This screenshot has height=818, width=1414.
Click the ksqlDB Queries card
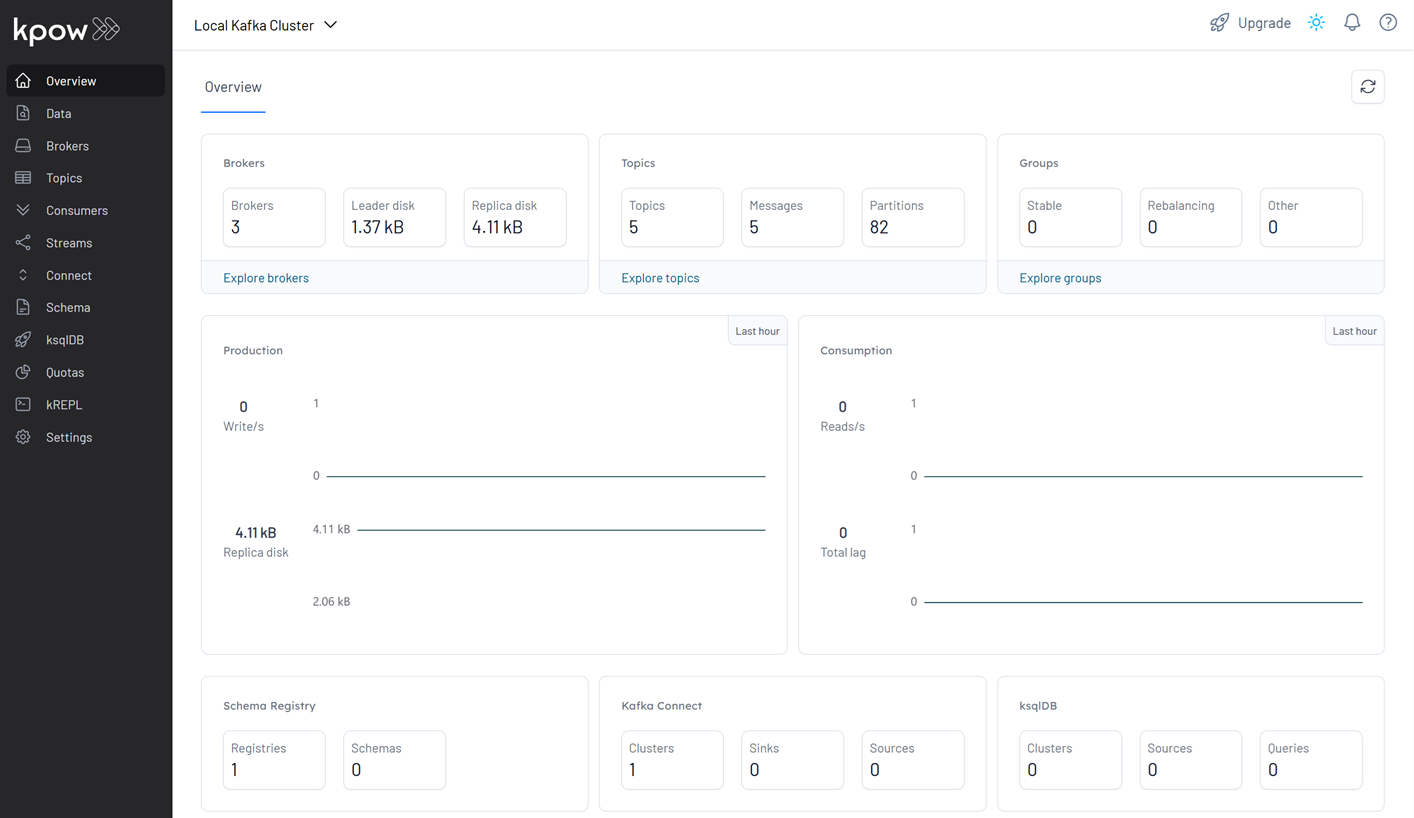coord(1311,760)
